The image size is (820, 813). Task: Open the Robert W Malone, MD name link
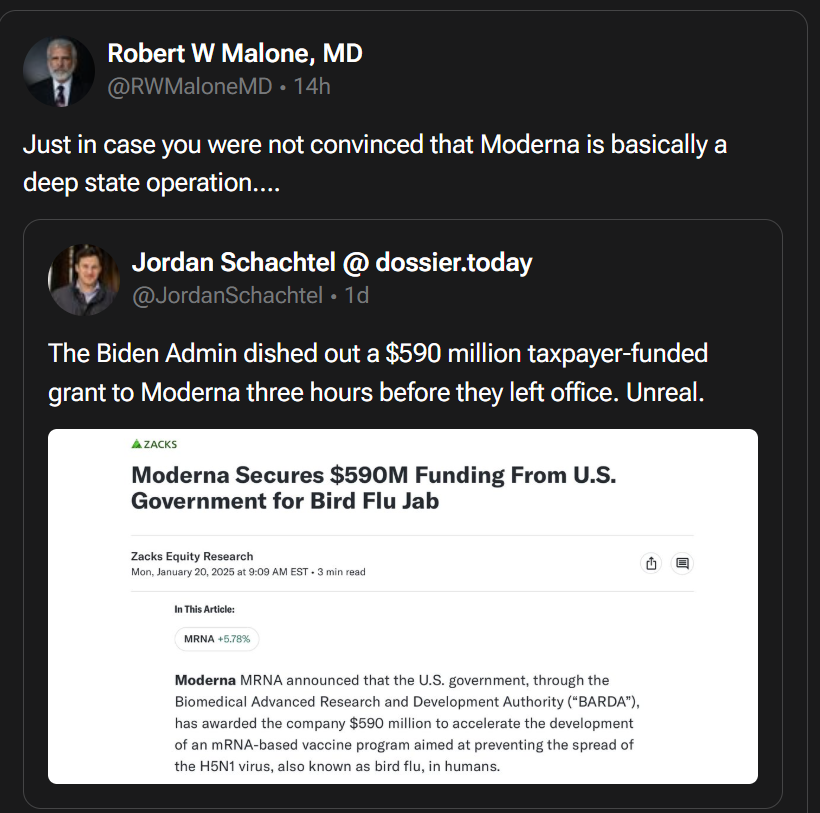point(234,53)
